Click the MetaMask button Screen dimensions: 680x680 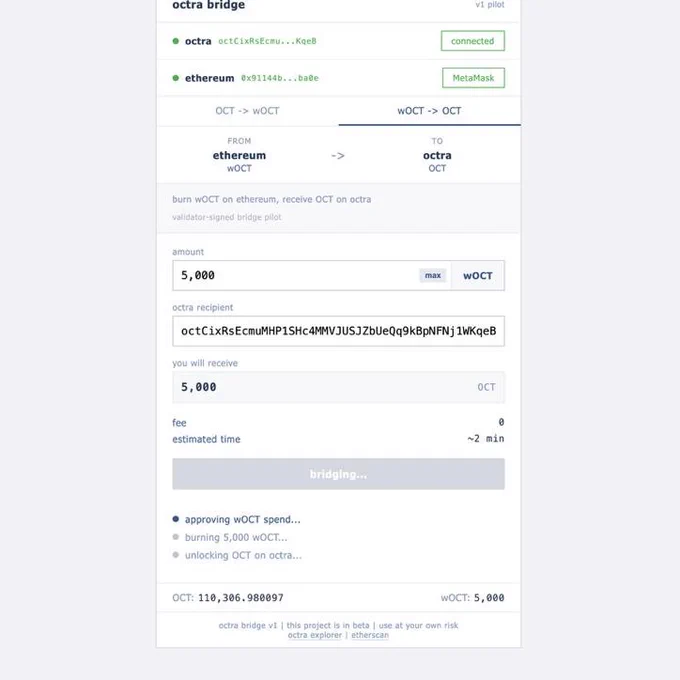(x=474, y=78)
